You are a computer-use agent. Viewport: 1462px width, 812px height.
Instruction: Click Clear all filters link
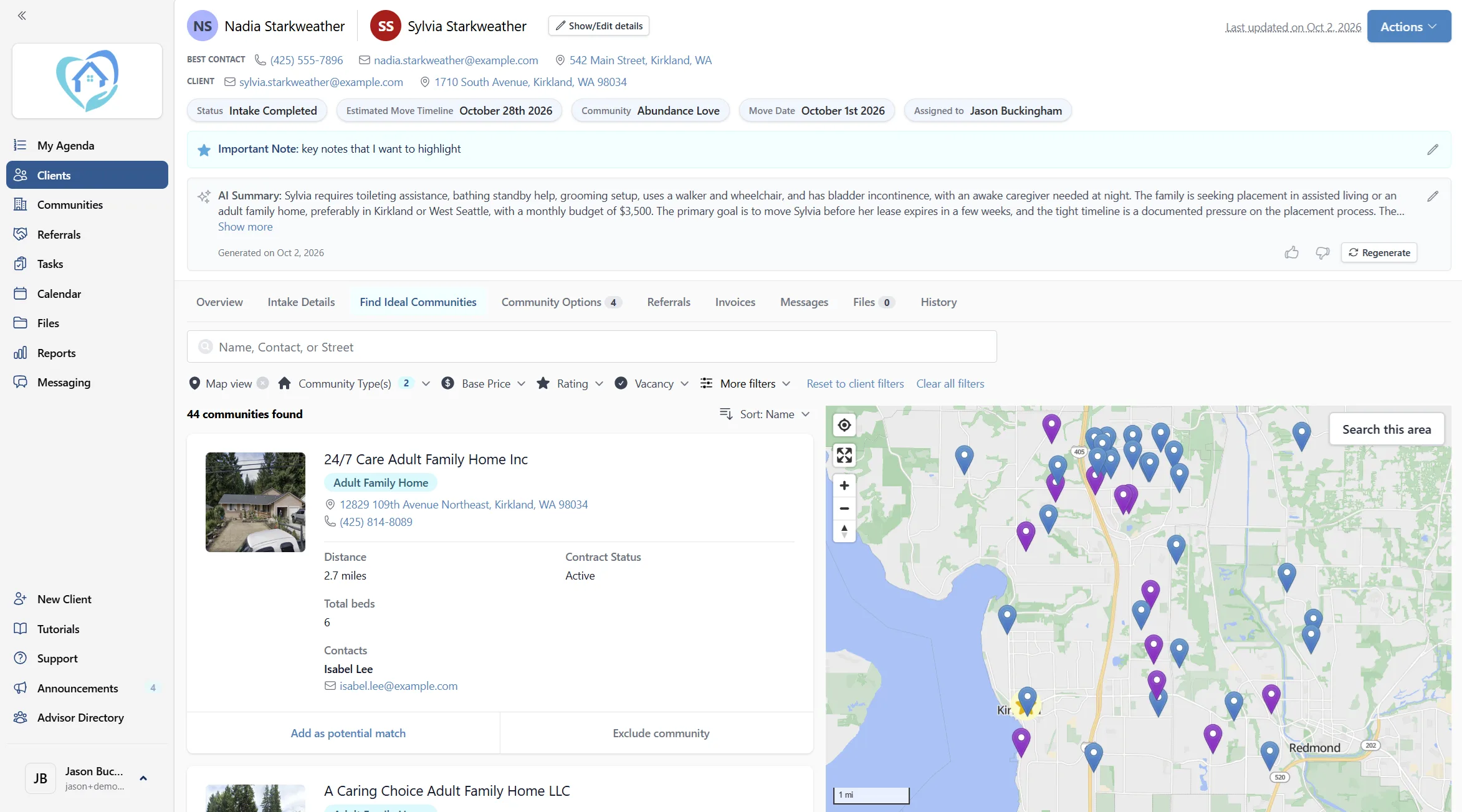click(950, 384)
